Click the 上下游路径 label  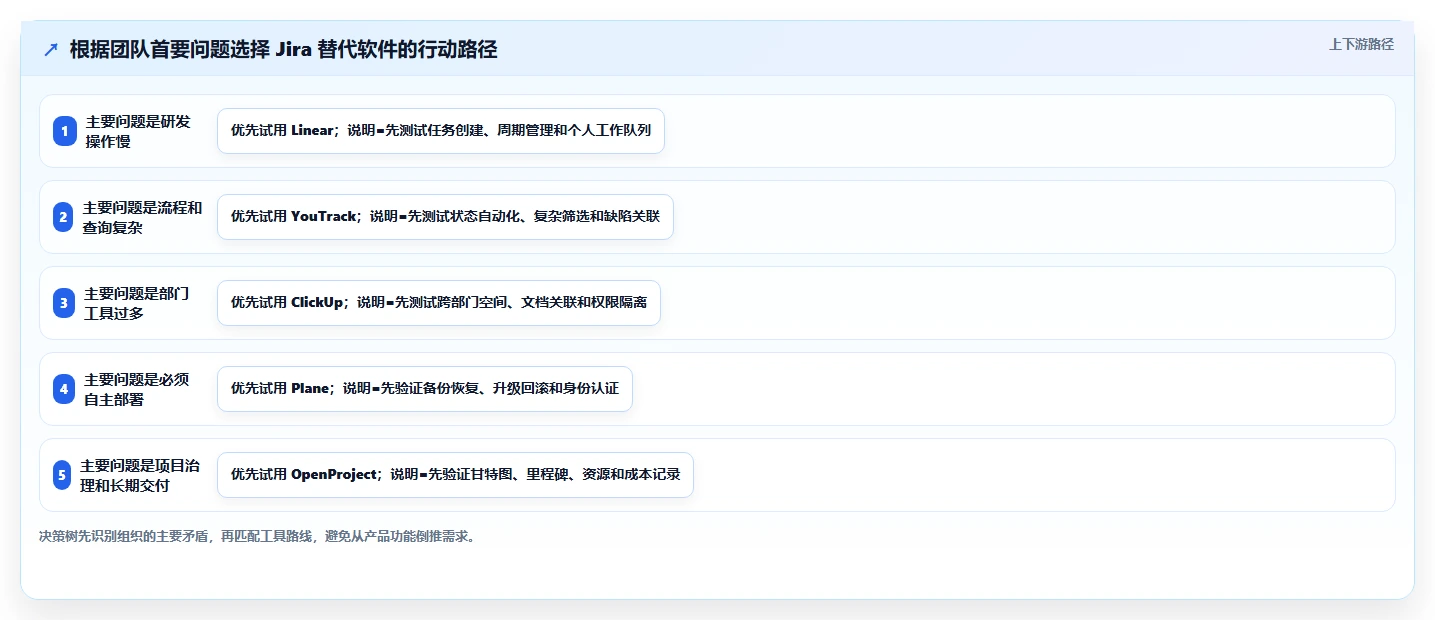pos(1361,44)
